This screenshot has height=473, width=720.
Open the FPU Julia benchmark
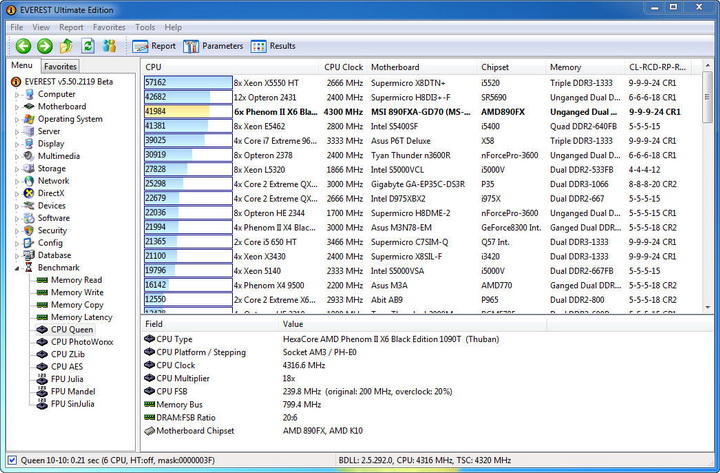[67, 379]
